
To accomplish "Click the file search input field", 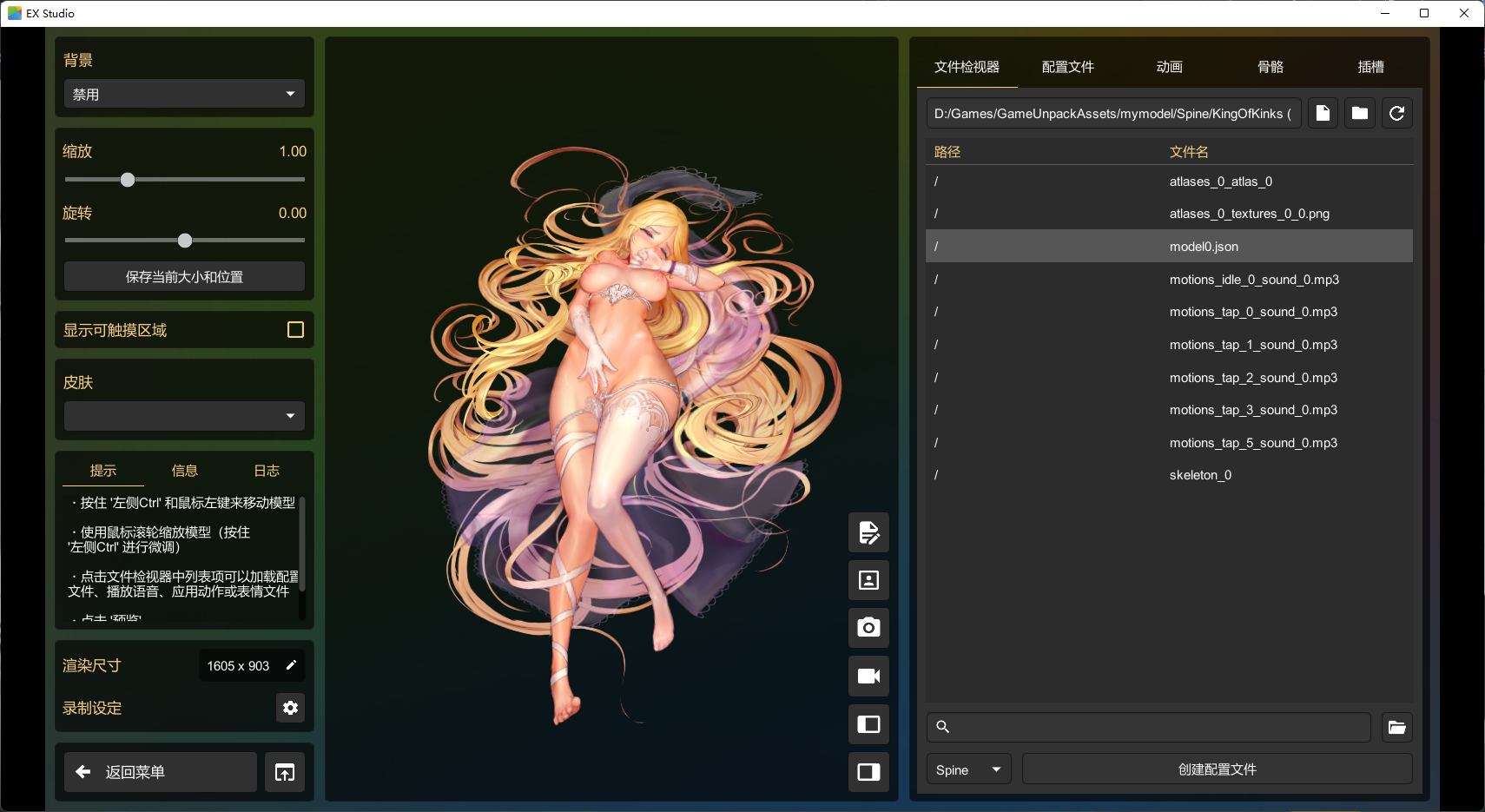I will pos(1149,727).
